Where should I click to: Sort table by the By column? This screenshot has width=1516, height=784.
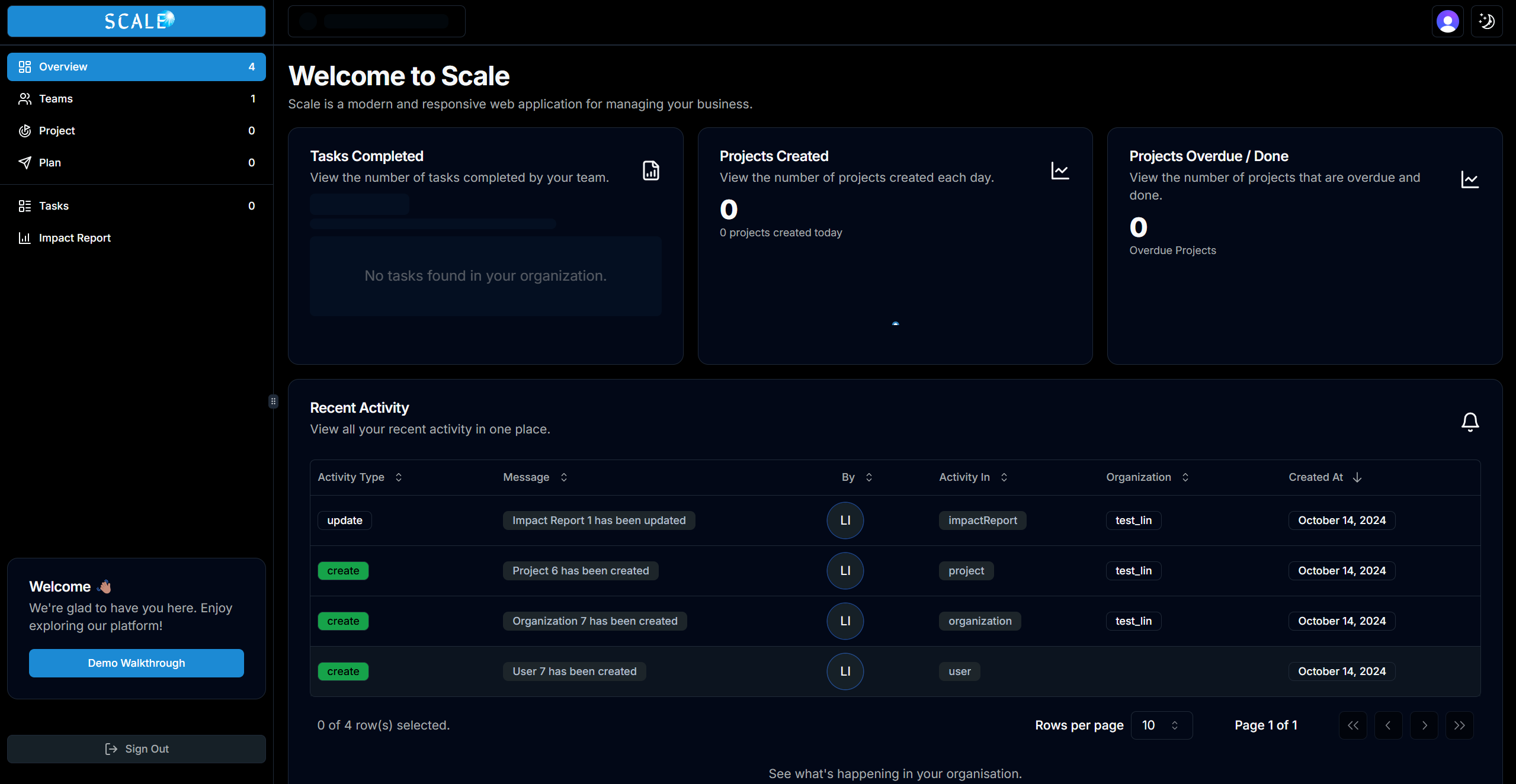click(857, 477)
